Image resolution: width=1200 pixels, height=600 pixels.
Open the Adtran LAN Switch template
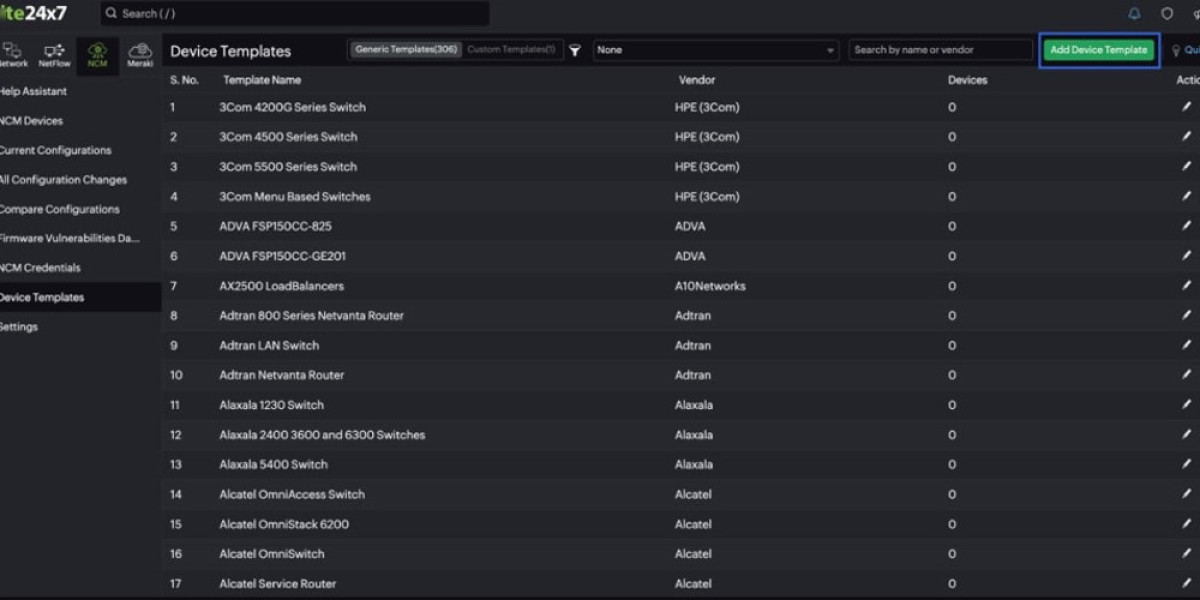(x=269, y=346)
